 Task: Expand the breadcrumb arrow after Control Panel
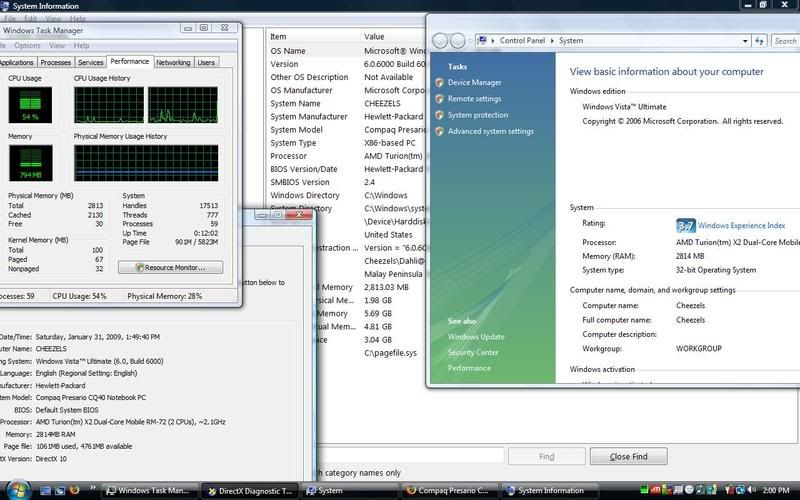click(x=552, y=41)
